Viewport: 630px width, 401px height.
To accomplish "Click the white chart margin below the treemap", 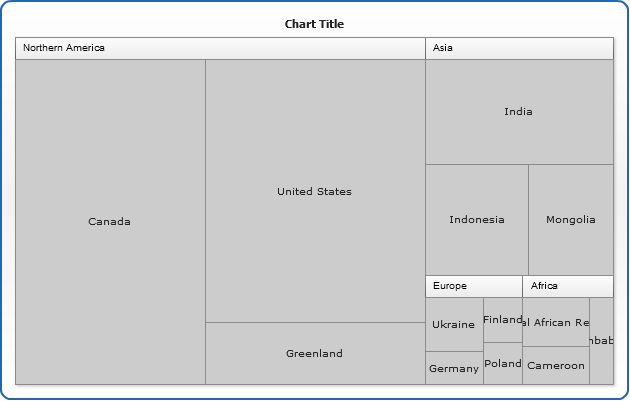I will click(314, 390).
